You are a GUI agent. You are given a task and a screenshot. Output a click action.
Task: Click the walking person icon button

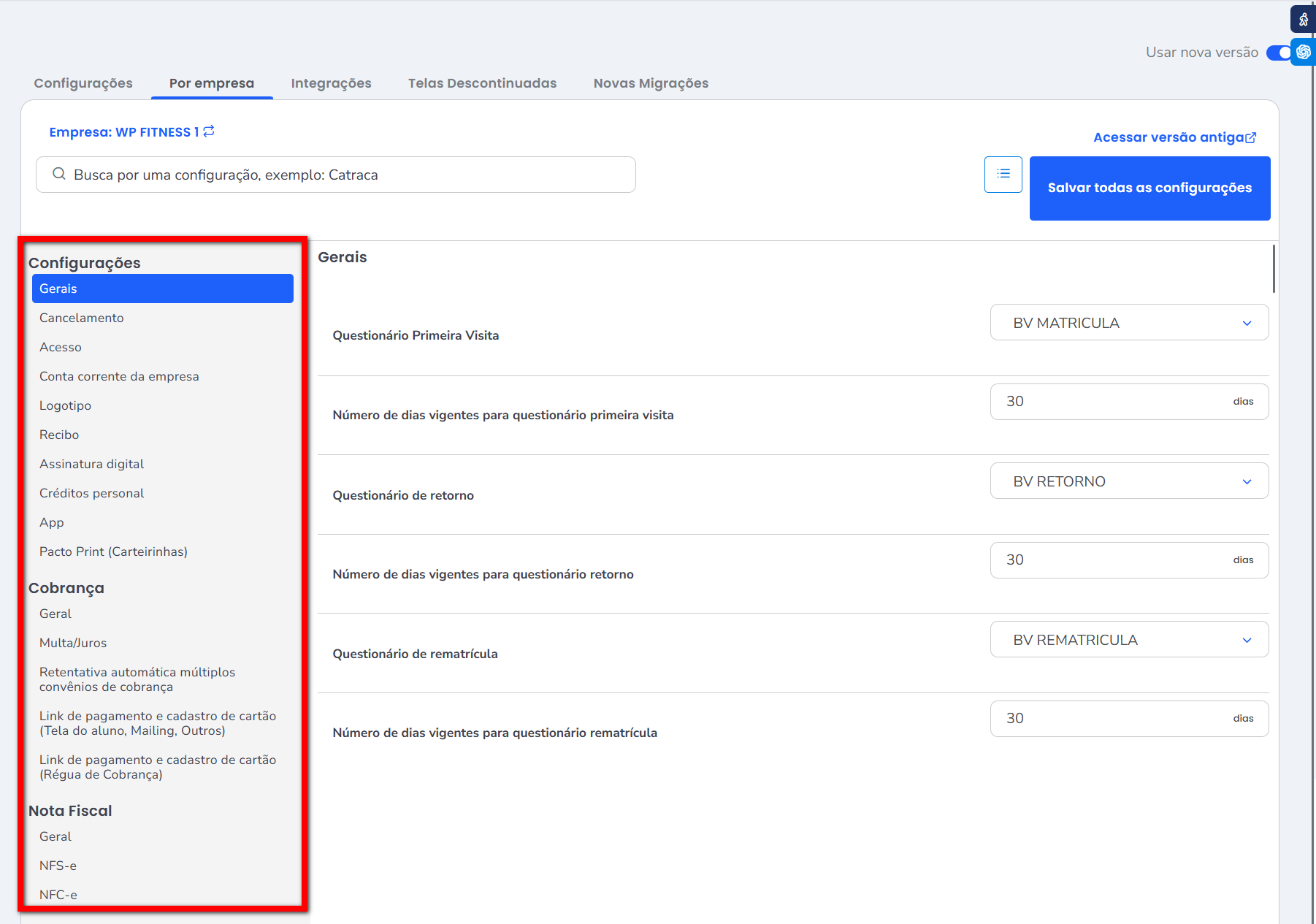(1303, 20)
